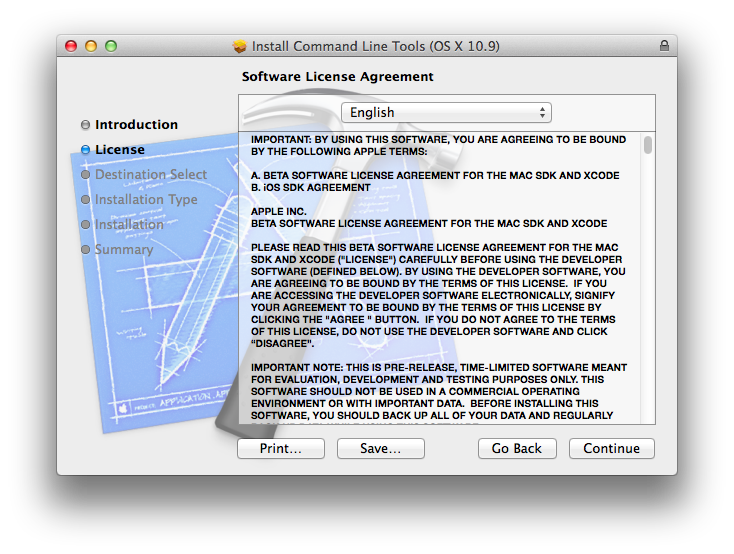Select the License step label
The image size is (734, 554).
coord(120,149)
